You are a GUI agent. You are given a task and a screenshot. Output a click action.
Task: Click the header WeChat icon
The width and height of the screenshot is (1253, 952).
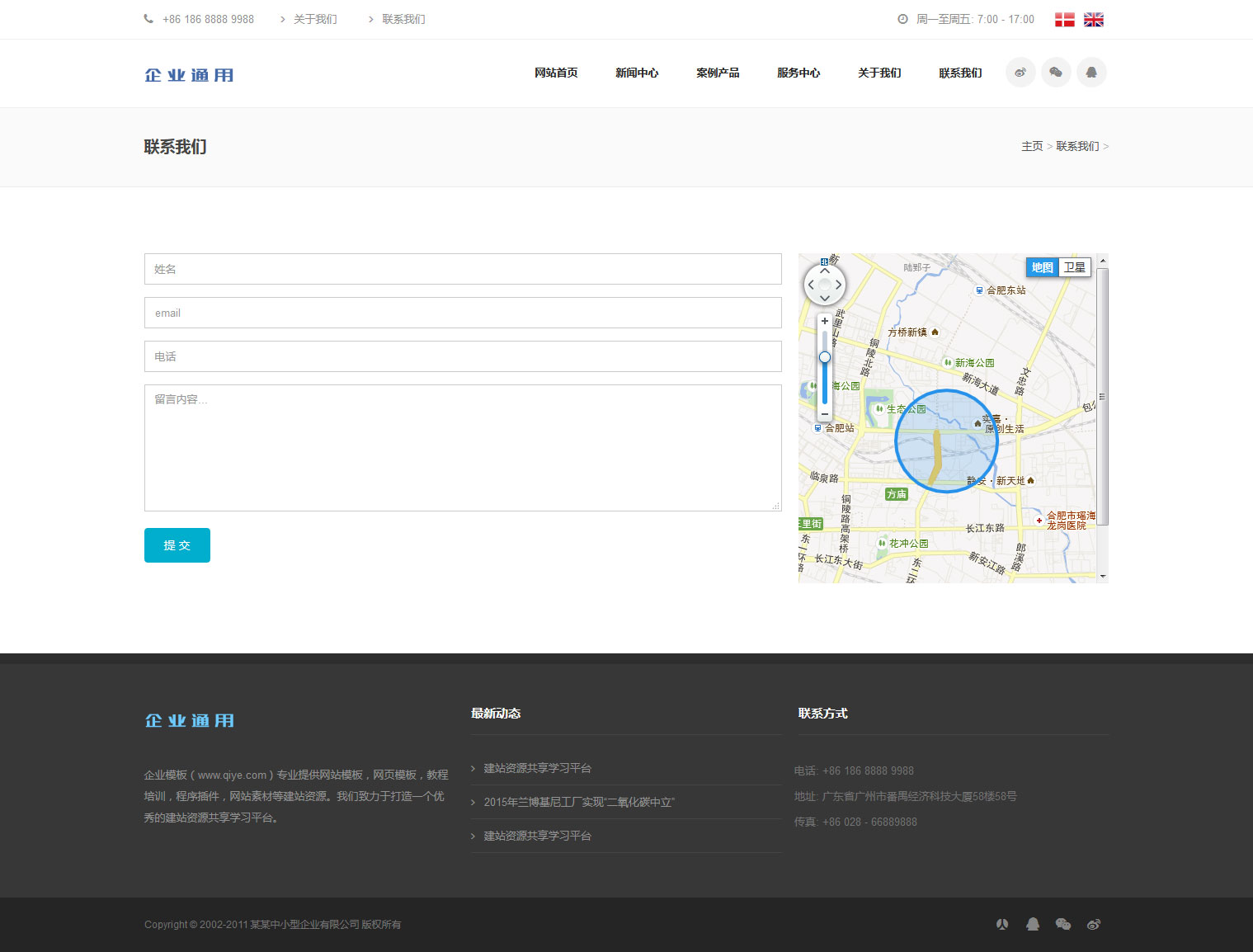pyautogui.click(x=1056, y=73)
